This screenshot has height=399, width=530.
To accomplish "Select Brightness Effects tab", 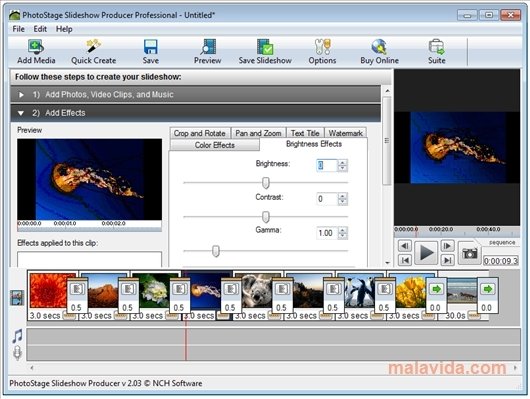I will coord(314,144).
